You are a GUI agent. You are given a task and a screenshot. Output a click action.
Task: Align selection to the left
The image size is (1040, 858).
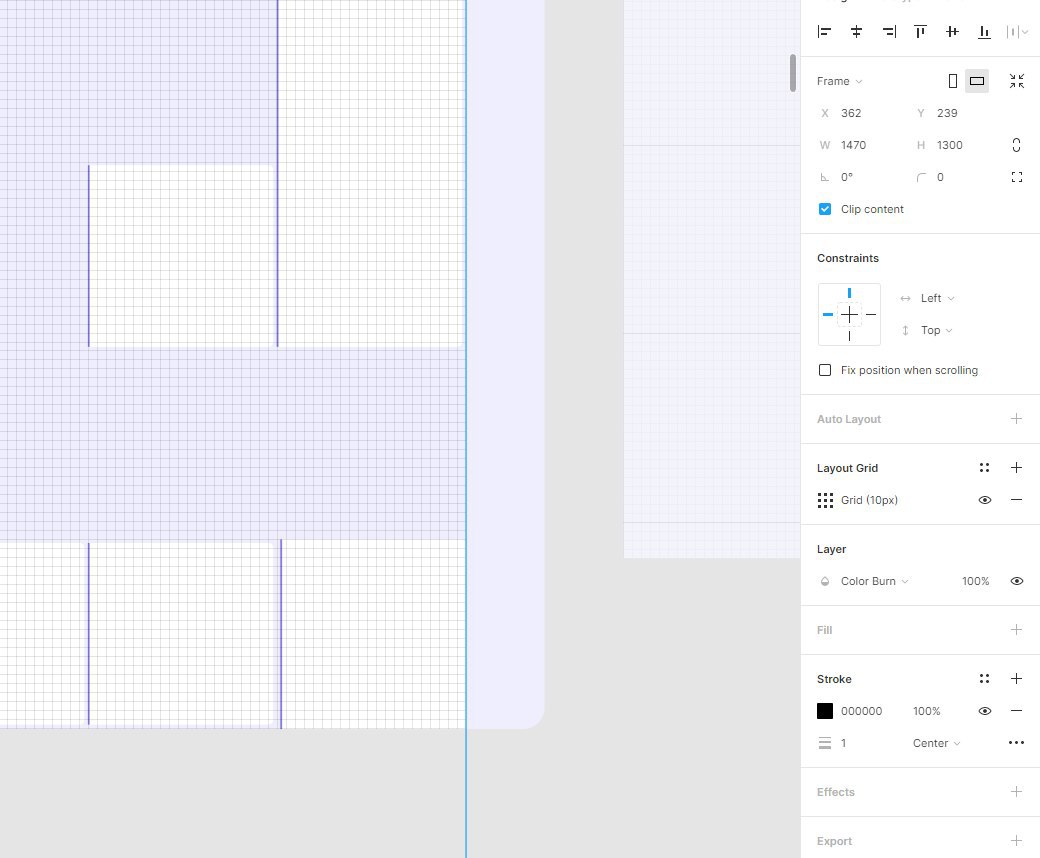[x=824, y=31]
